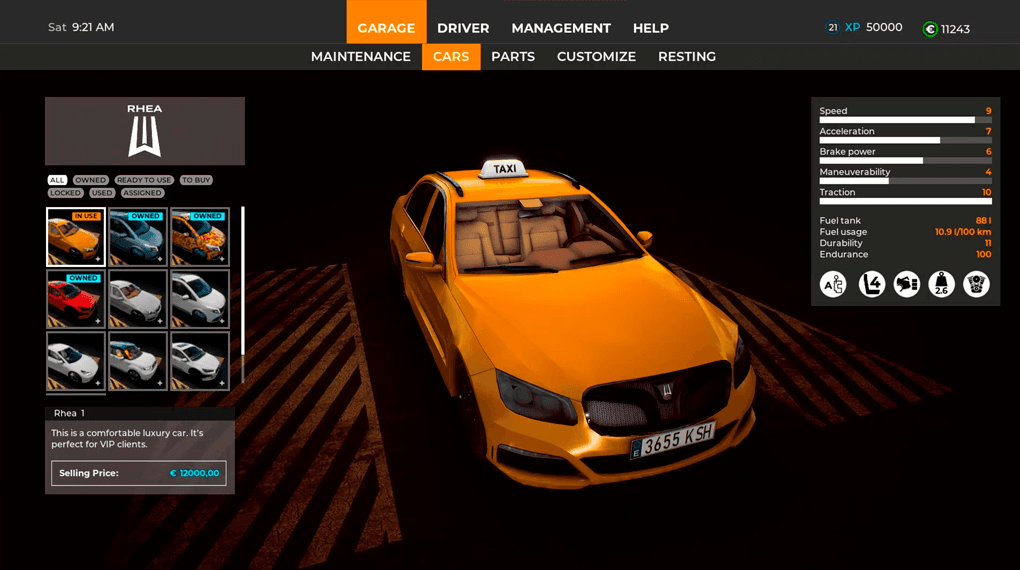Screen dimensions: 1020x570
Task: Click the car list vertical scrollbar
Action: tap(243, 281)
